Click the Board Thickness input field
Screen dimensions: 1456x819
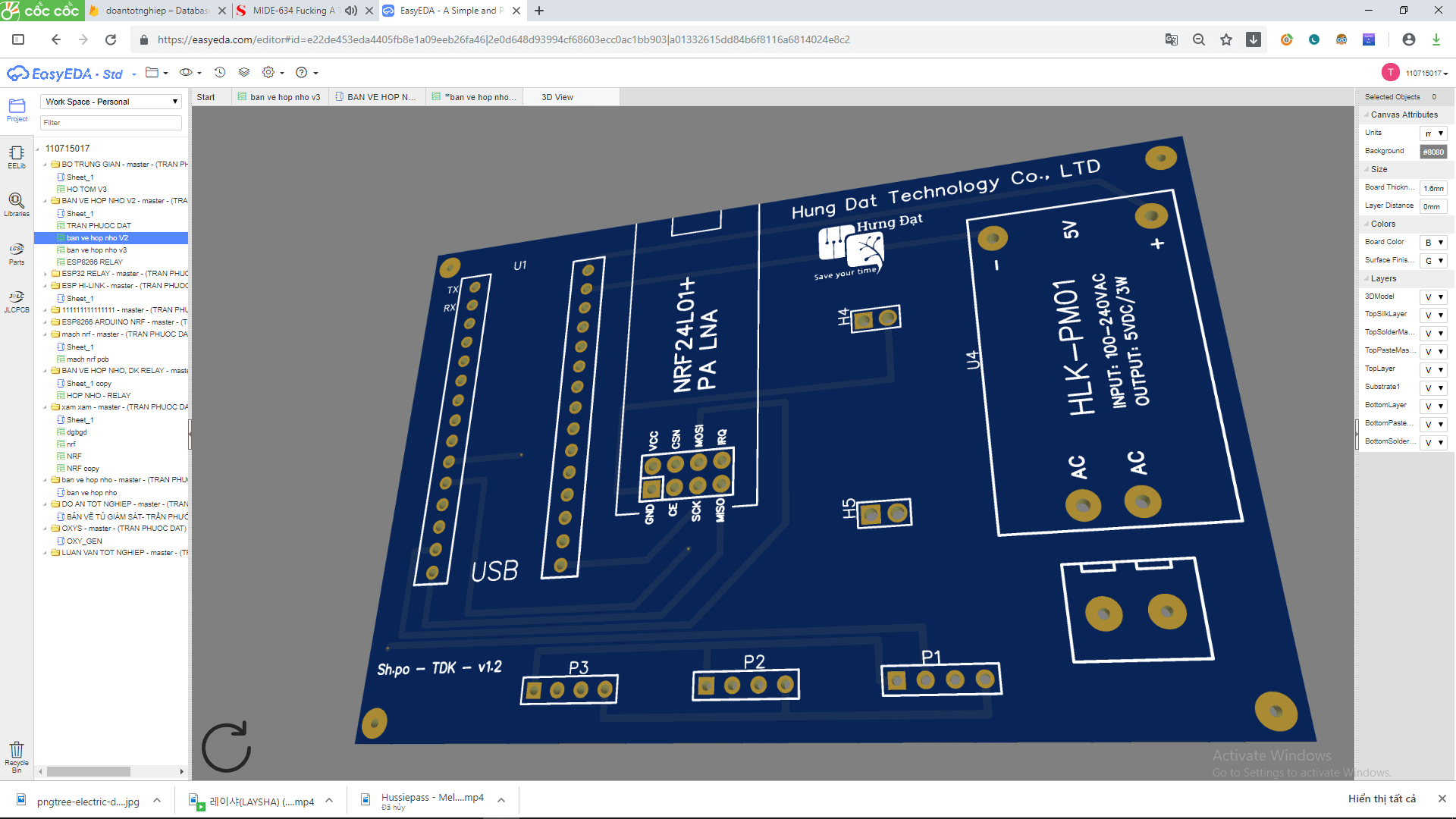(x=1433, y=188)
